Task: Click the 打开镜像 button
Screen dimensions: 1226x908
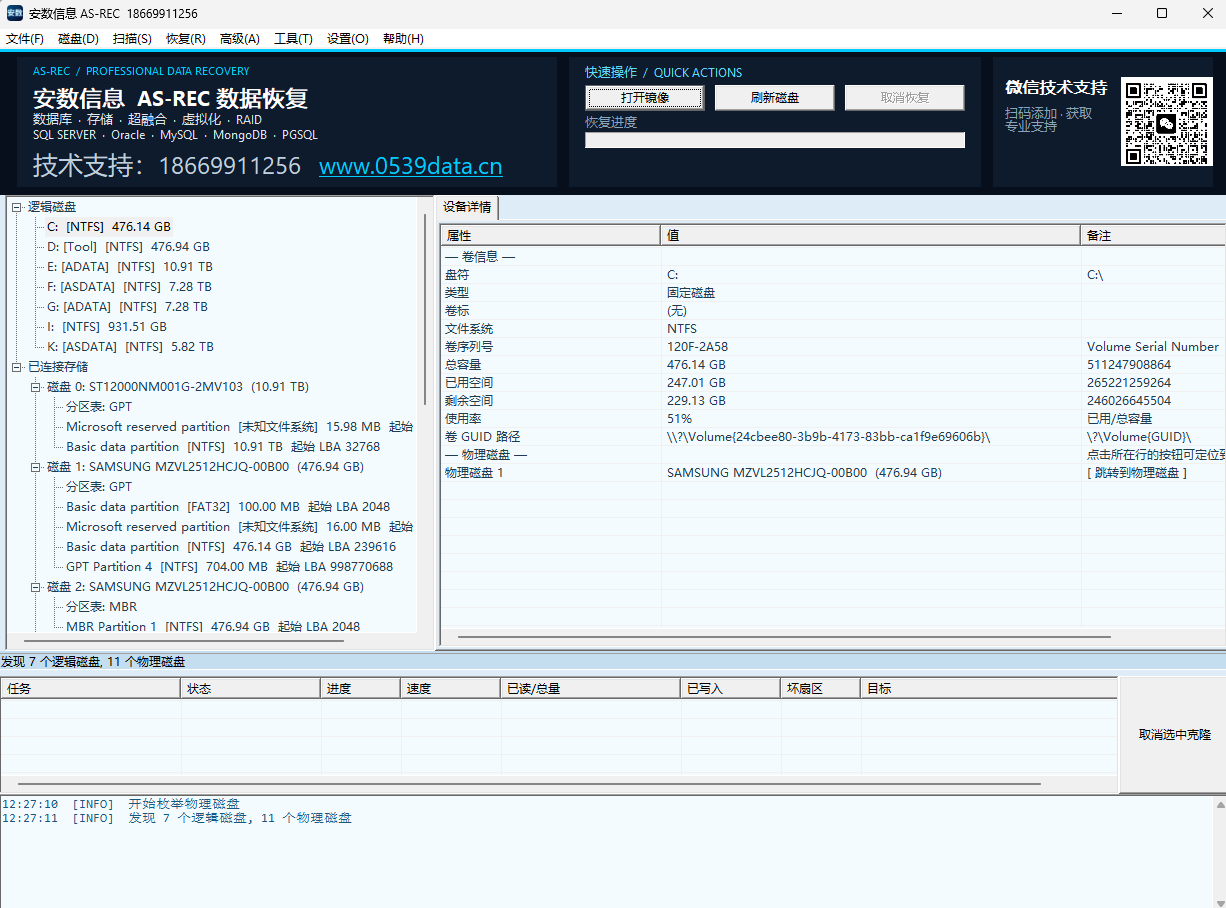Action: click(x=645, y=98)
